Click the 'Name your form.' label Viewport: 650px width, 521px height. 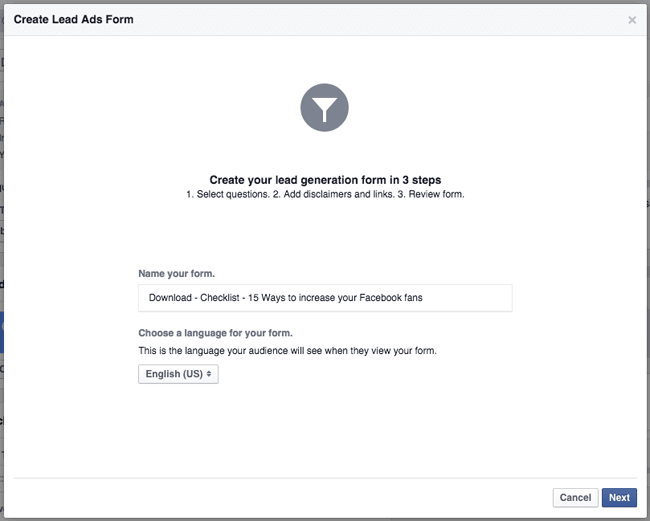pyautogui.click(x=177, y=274)
